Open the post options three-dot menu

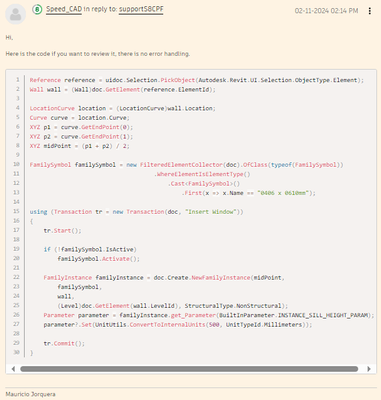[x=369, y=11]
